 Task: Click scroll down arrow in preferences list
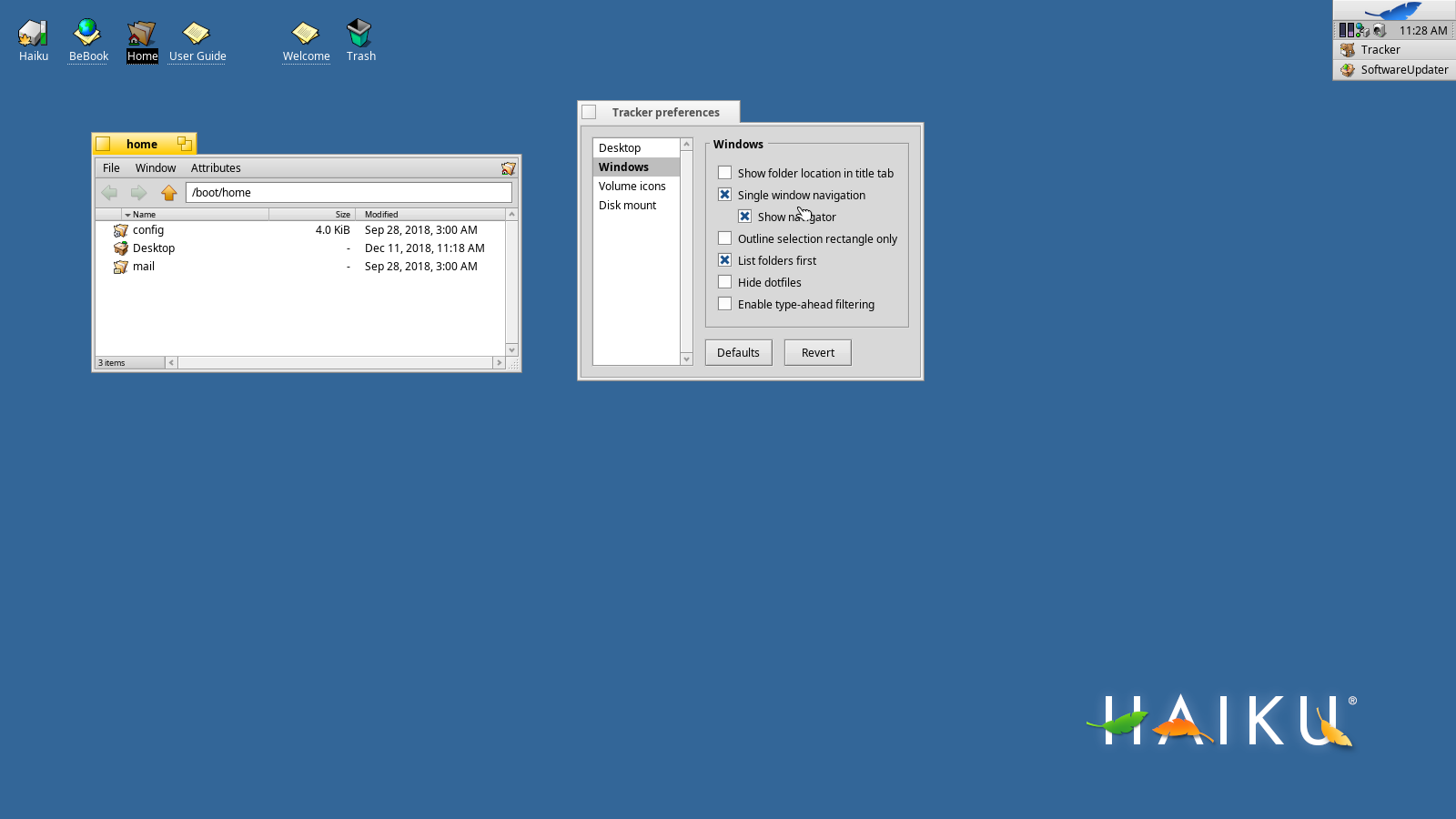pos(687,359)
